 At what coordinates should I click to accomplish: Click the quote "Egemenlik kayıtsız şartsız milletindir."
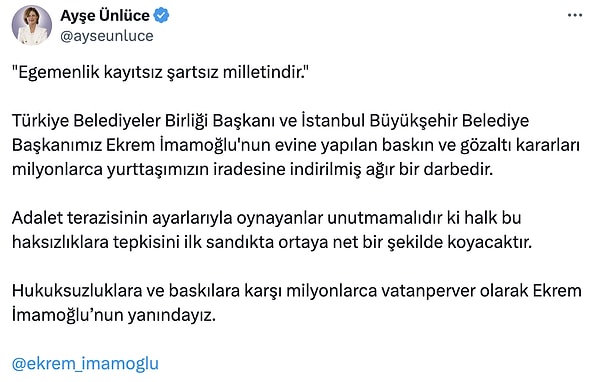pos(160,72)
